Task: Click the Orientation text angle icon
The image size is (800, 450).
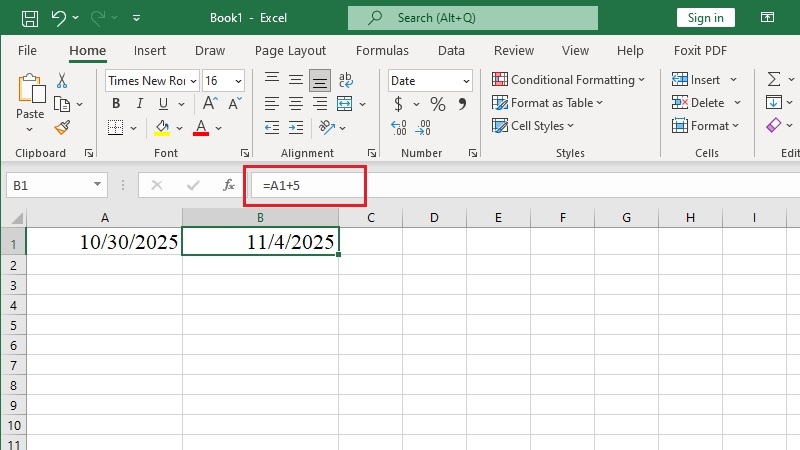Action: pyautogui.click(x=327, y=128)
